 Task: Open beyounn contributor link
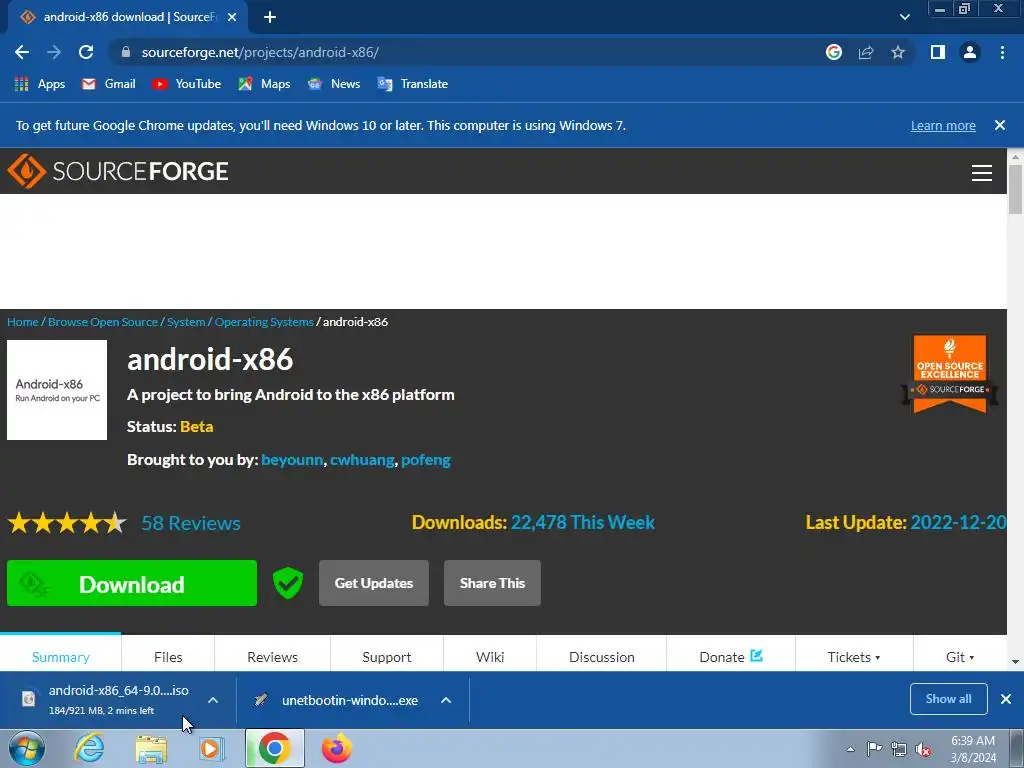(x=292, y=460)
